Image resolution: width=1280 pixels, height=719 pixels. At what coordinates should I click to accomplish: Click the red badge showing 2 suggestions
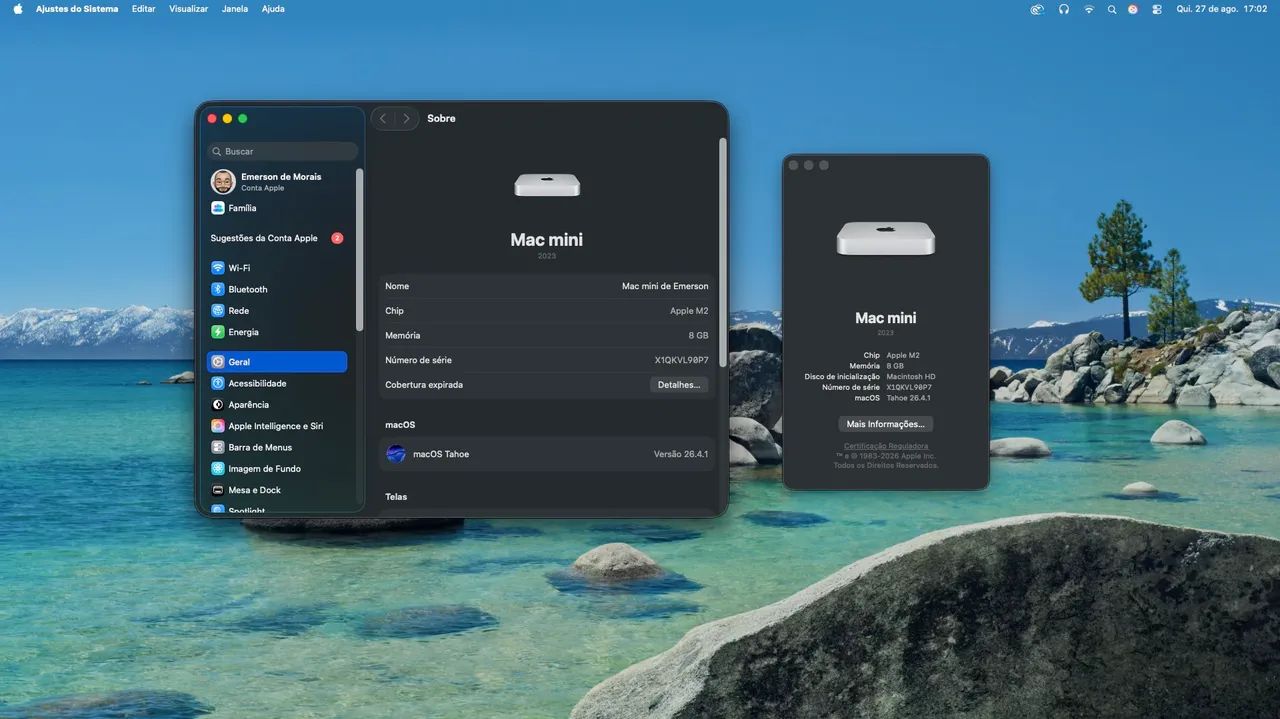[337, 238]
